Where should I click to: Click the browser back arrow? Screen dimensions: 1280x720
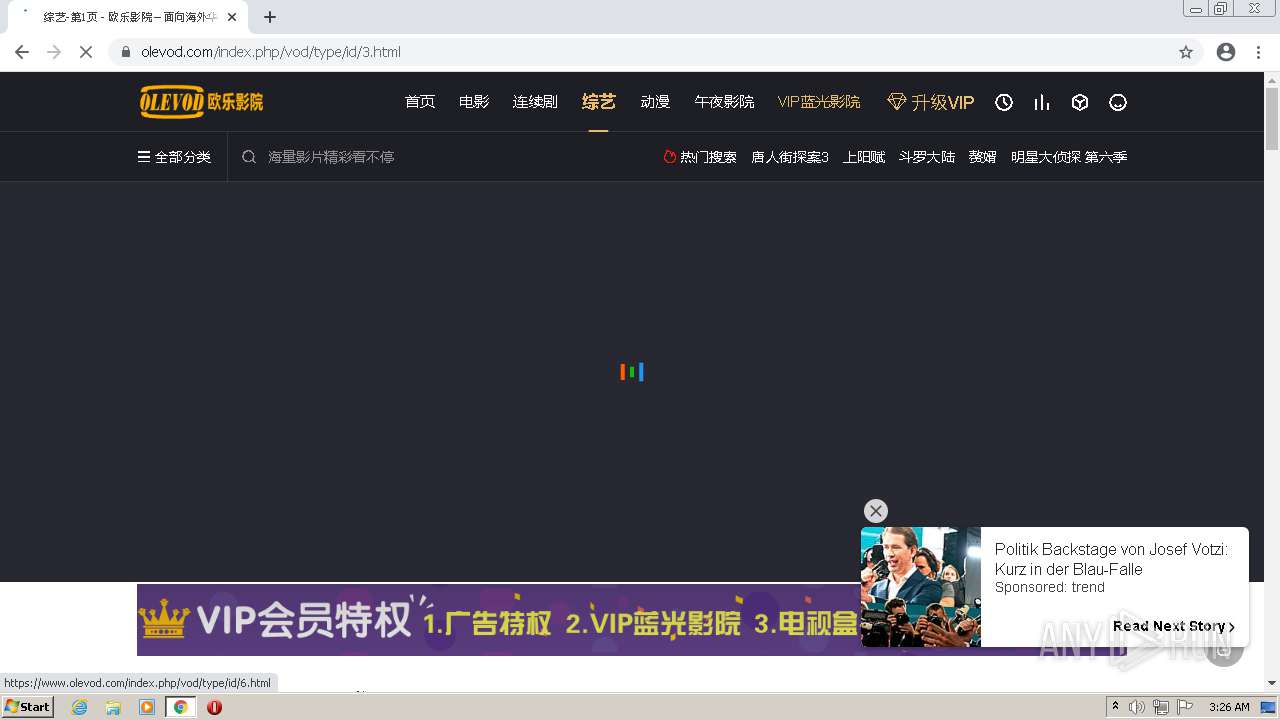tap(22, 52)
